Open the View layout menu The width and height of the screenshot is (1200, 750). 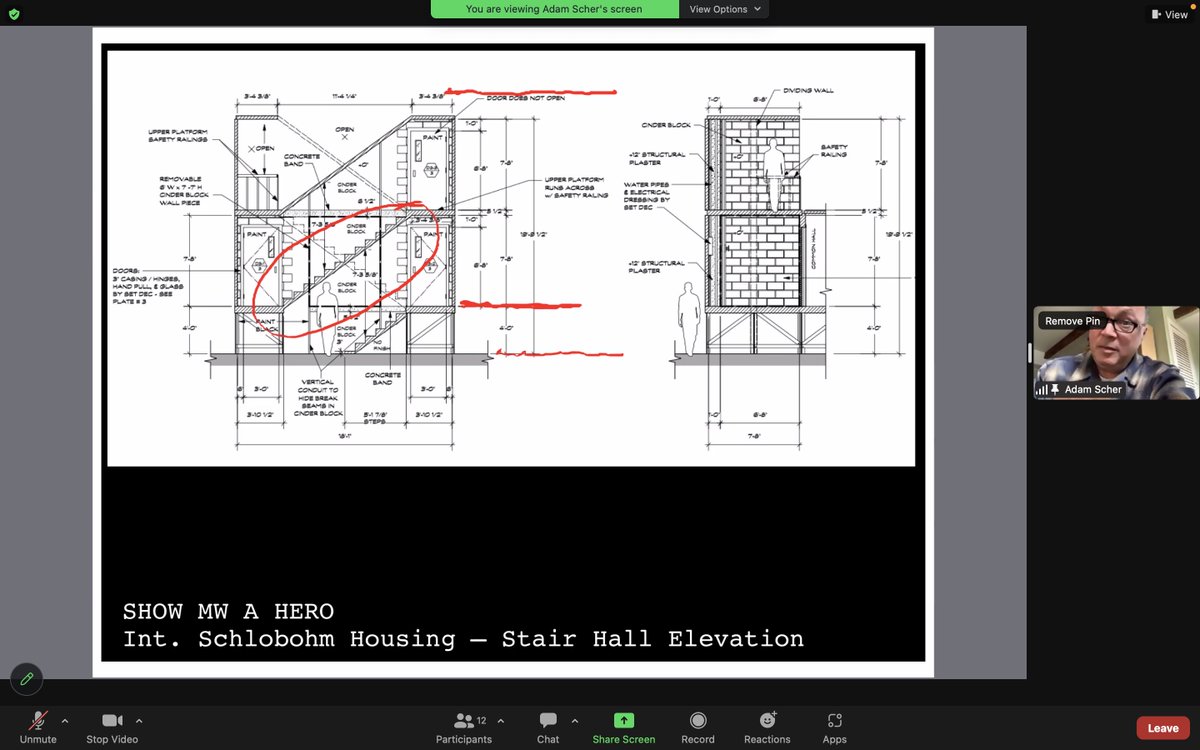coord(1168,14)
